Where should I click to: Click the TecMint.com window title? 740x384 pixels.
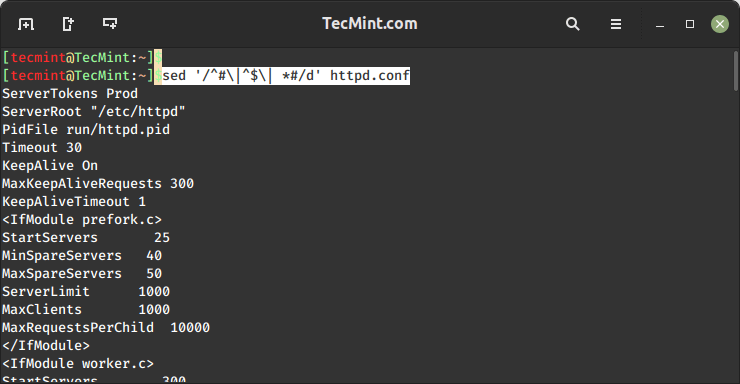click(370, 24)
